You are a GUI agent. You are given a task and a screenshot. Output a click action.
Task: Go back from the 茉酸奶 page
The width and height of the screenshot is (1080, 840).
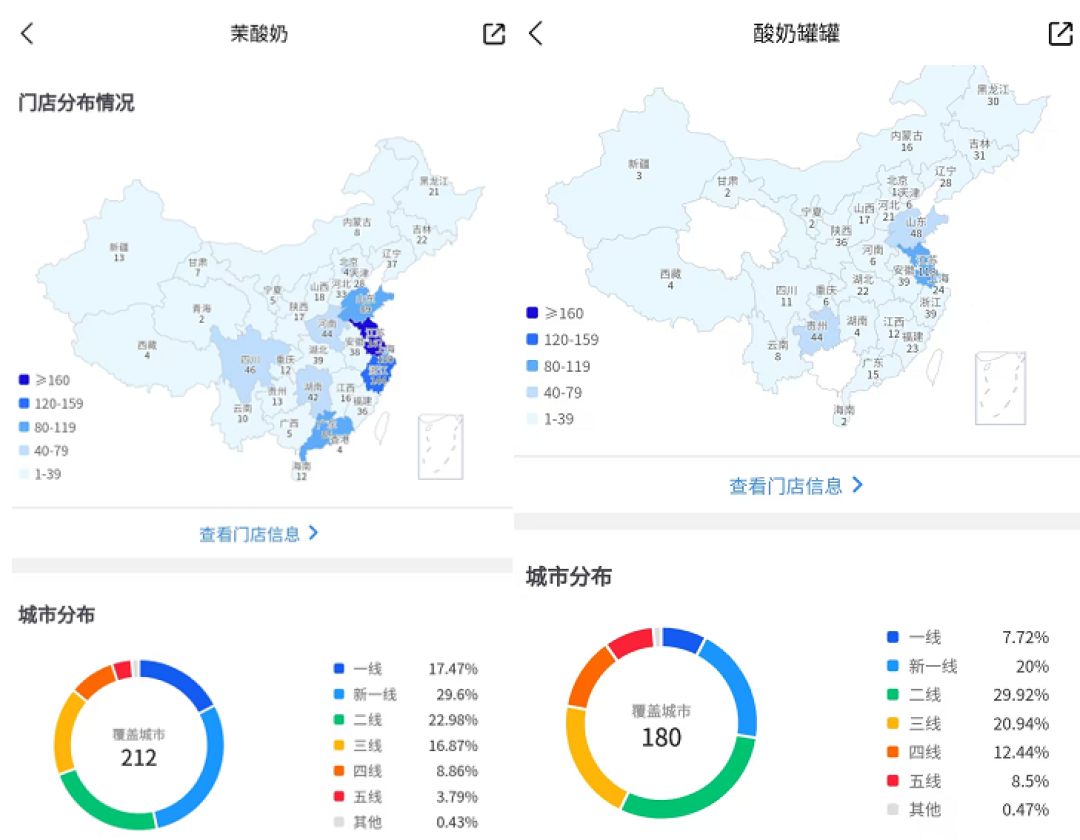point(28,33)
